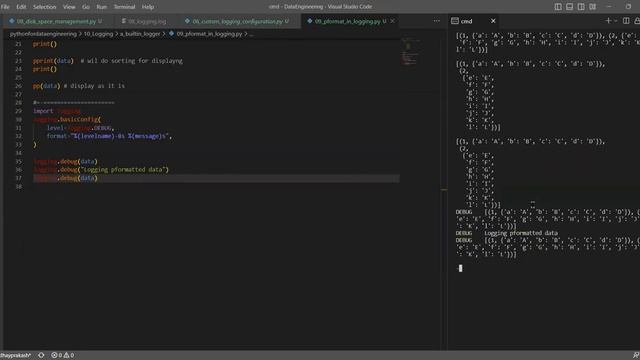Toggle the secondary side bar layout icon
Viewport: 640px width, 360px height.
tap(581, 7)
